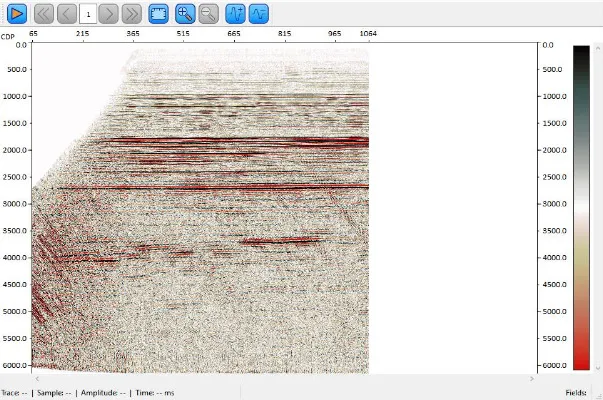Click the 'Time: -- ms' status readout

pos(155,393)
